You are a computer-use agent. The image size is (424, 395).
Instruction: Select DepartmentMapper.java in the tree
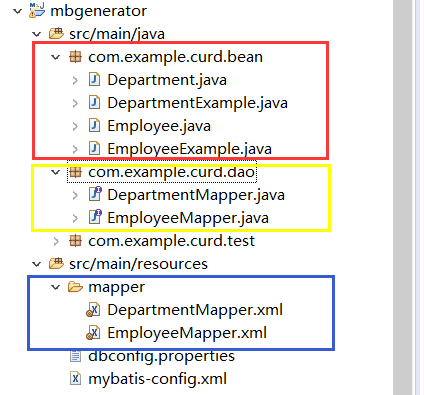tap(196, 195)
